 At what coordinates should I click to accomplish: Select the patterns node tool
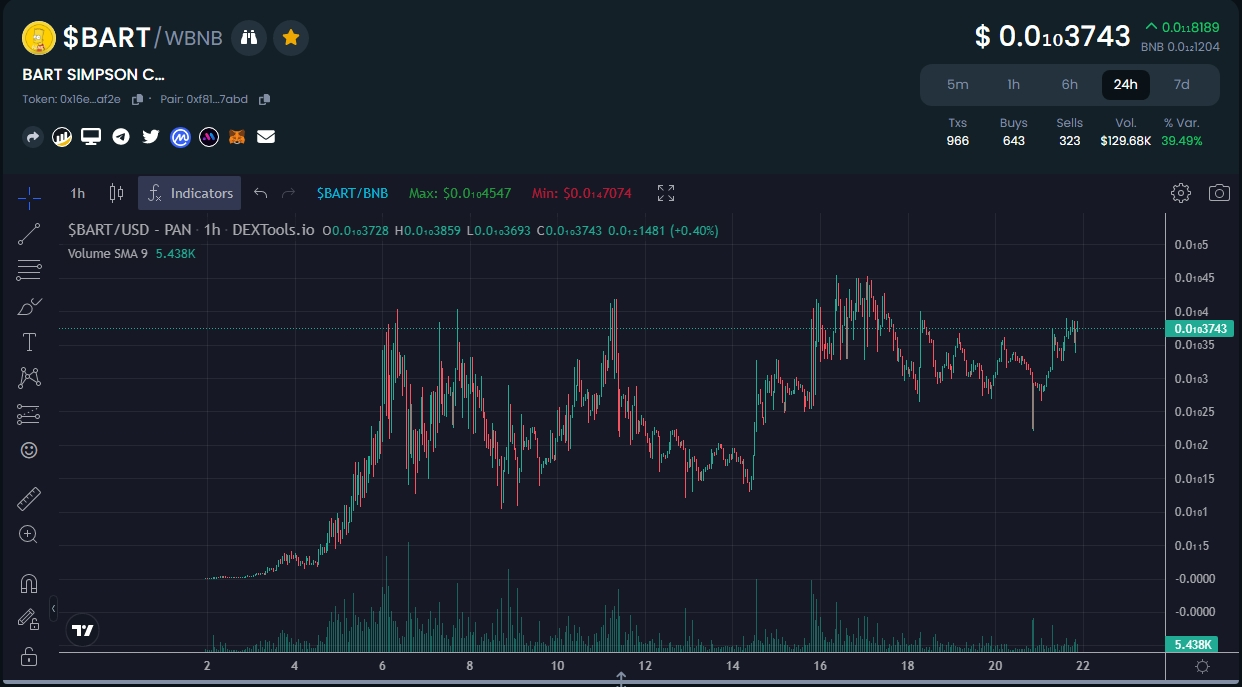[29, 378]
